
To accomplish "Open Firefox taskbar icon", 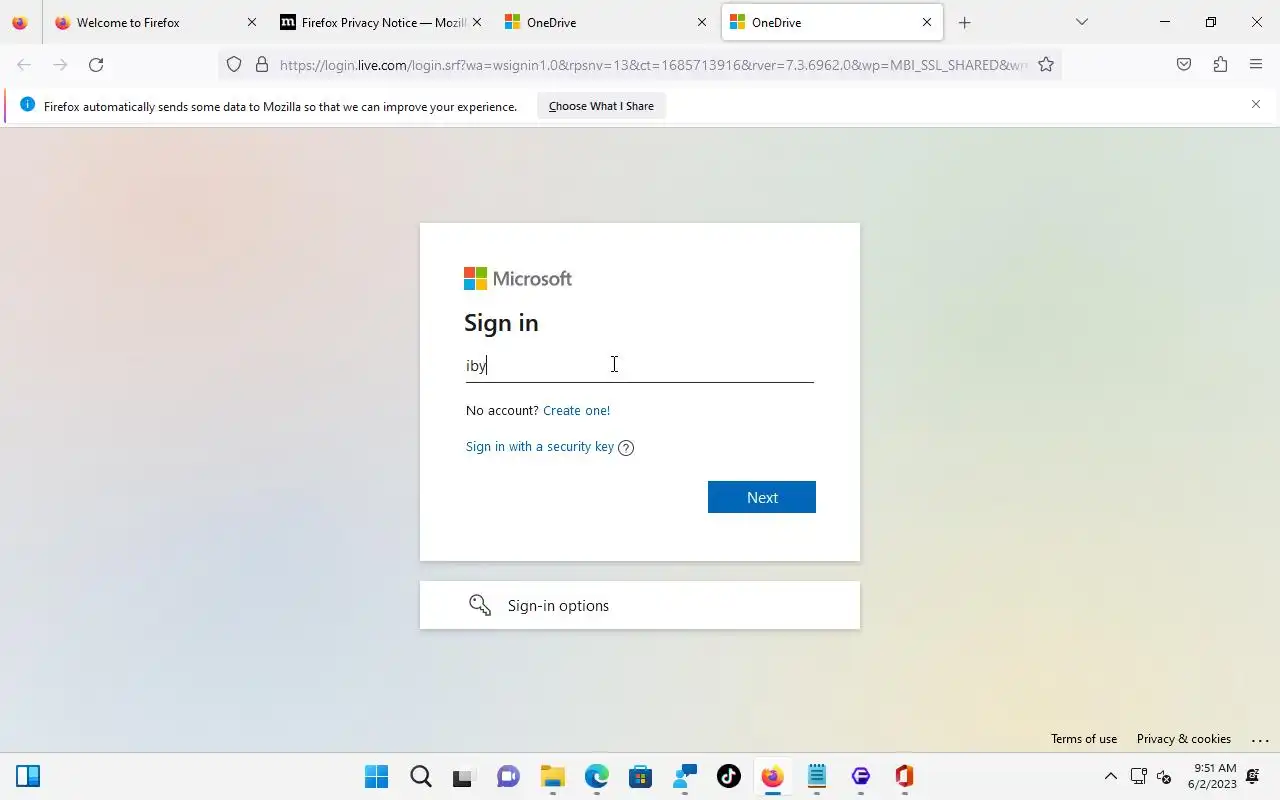I will point(772,777).
